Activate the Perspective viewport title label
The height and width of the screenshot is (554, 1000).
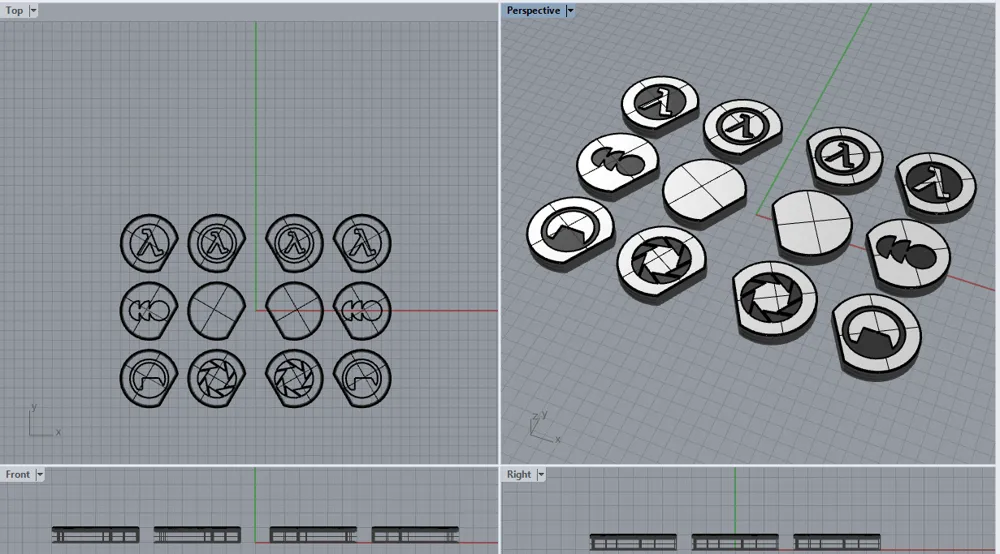tap(533, 10)
